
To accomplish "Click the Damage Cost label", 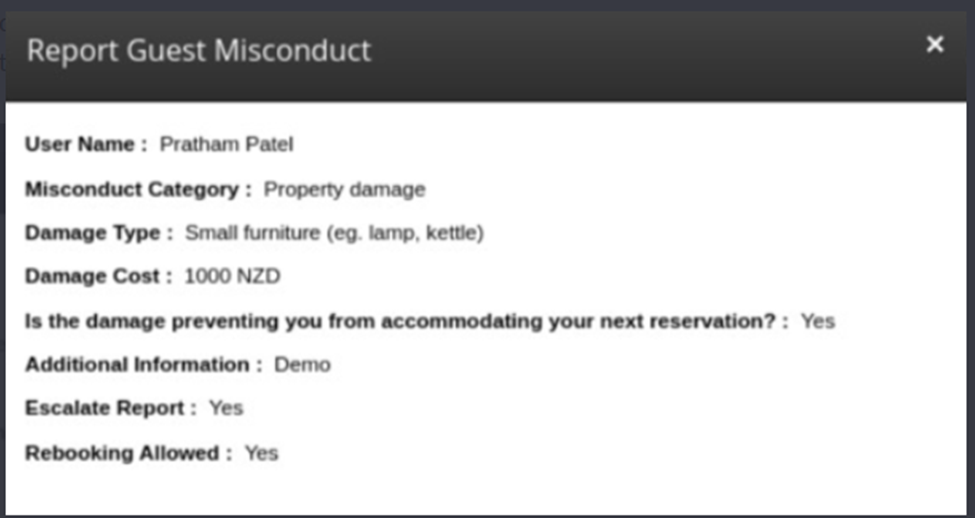I will [x=92, y=277].
